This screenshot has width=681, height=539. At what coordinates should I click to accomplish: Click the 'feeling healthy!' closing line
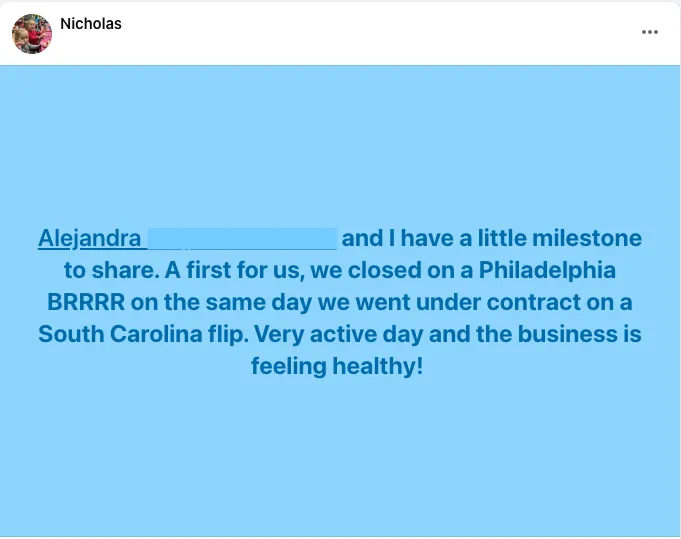coord(337,366)
